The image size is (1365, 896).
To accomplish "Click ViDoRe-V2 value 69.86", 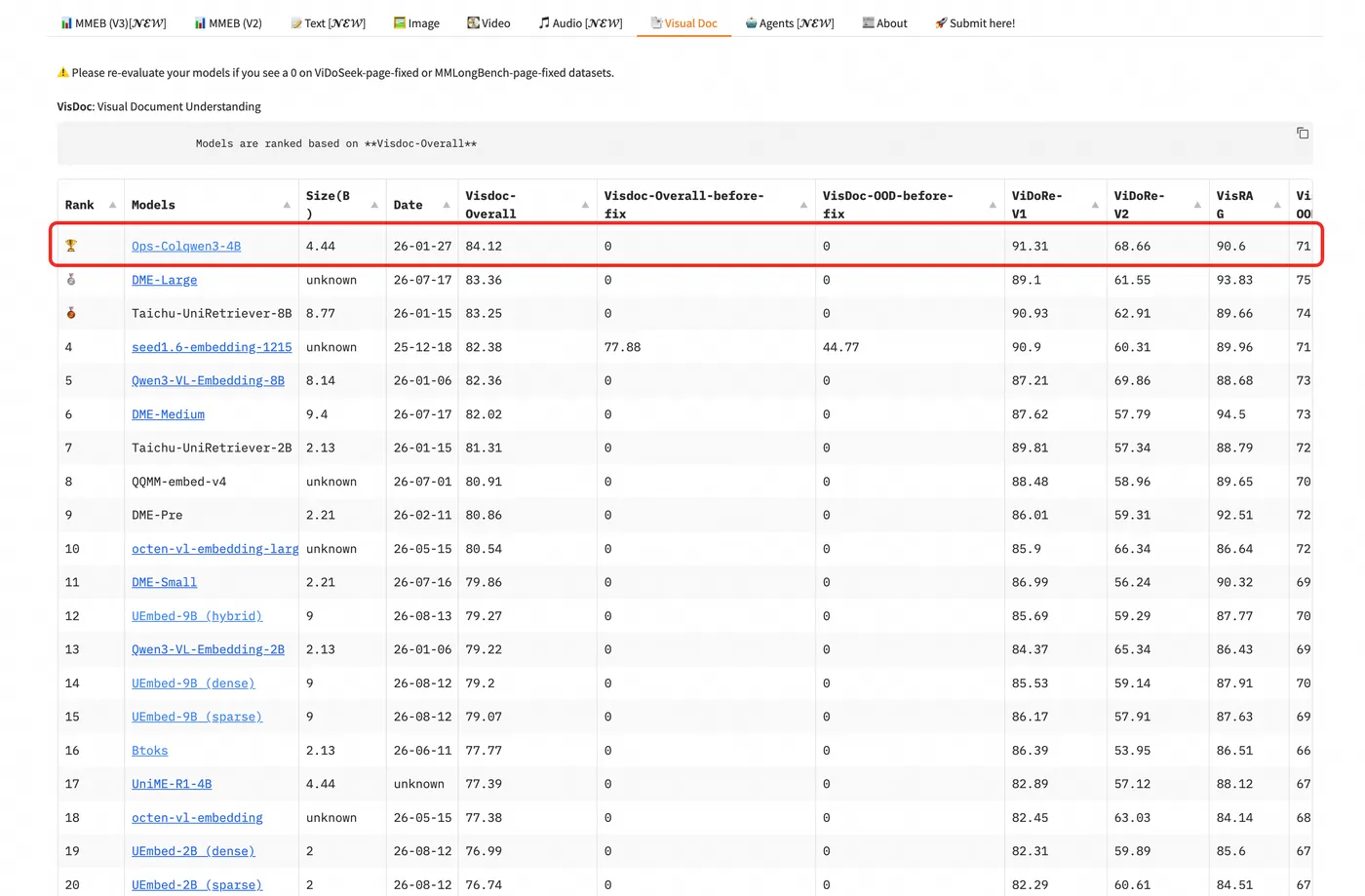I will (x=1132, y=380).
